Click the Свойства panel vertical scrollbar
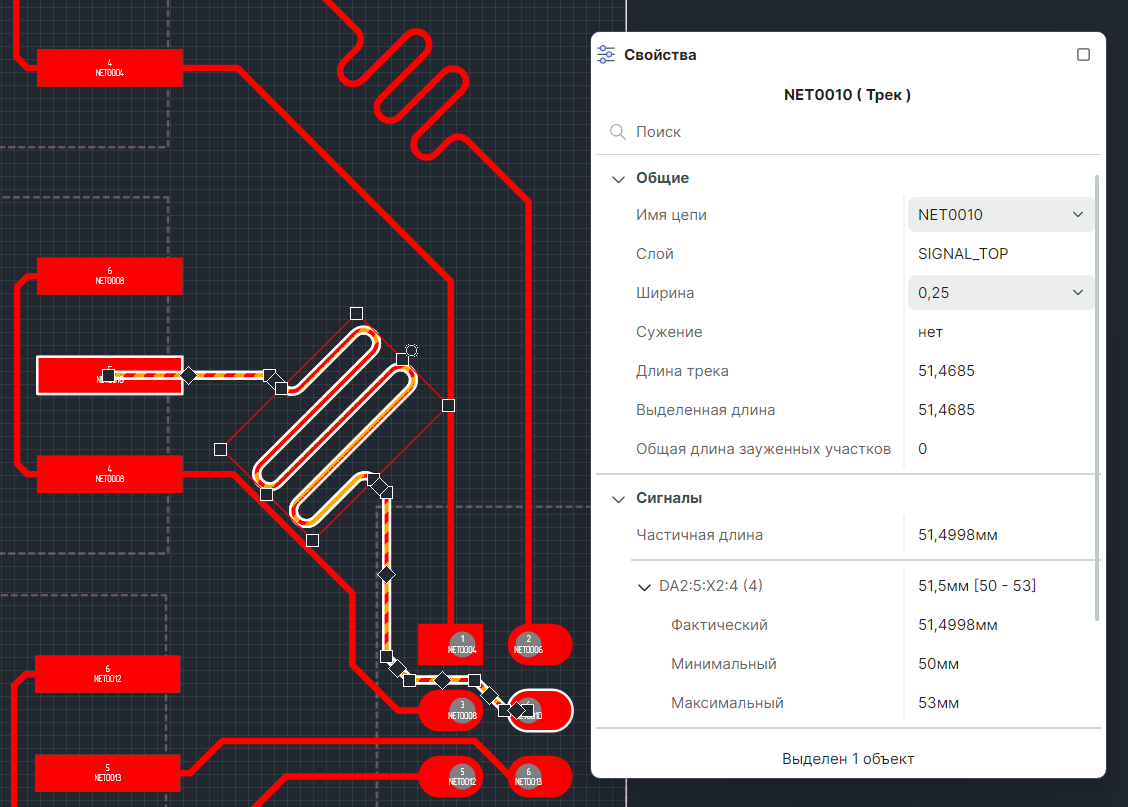Viewport: 1128px width, 807px height. pos(1098,400)
